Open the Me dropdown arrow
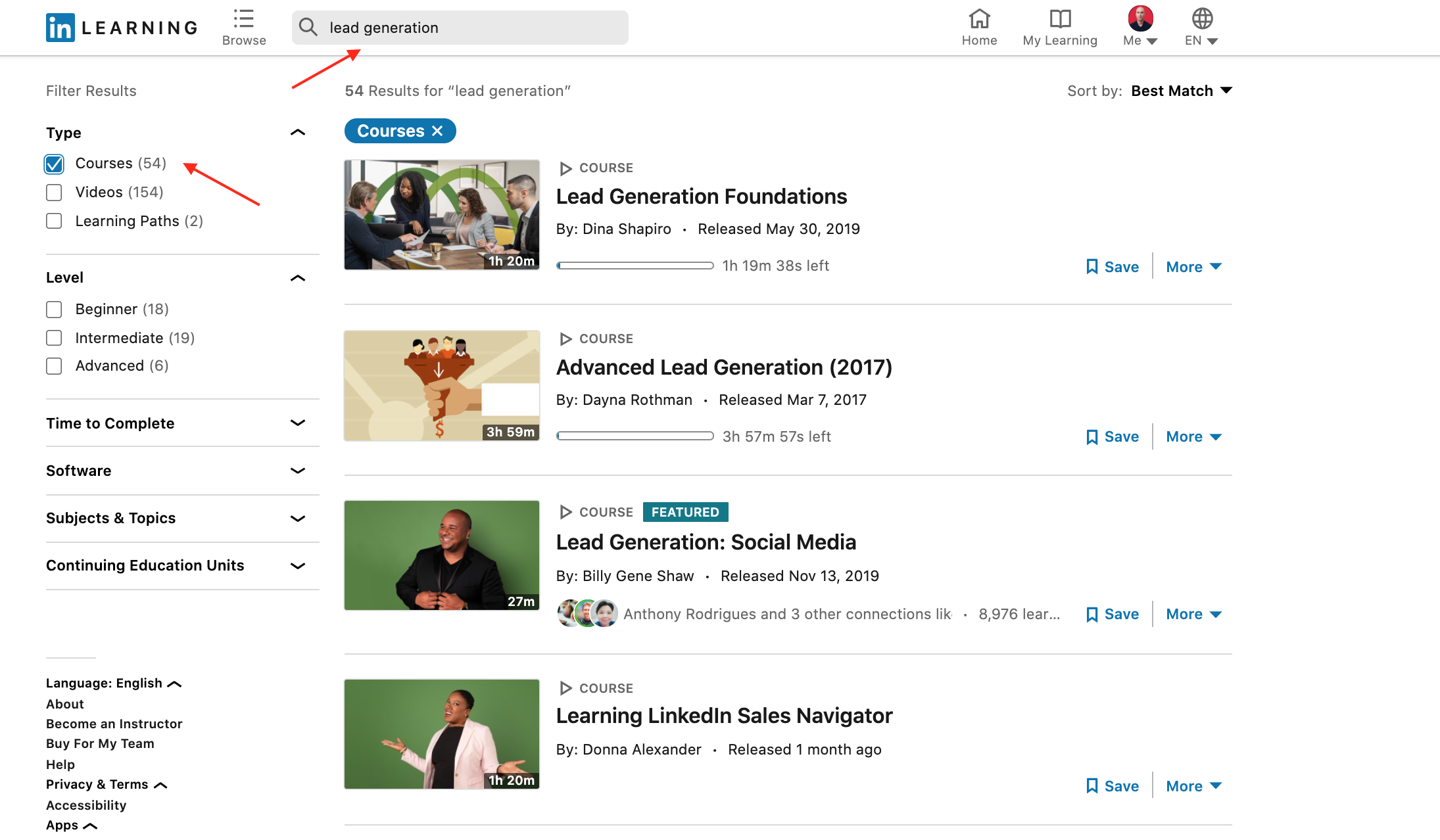This screenshot has width=1440, height=840. (1152, 41)
